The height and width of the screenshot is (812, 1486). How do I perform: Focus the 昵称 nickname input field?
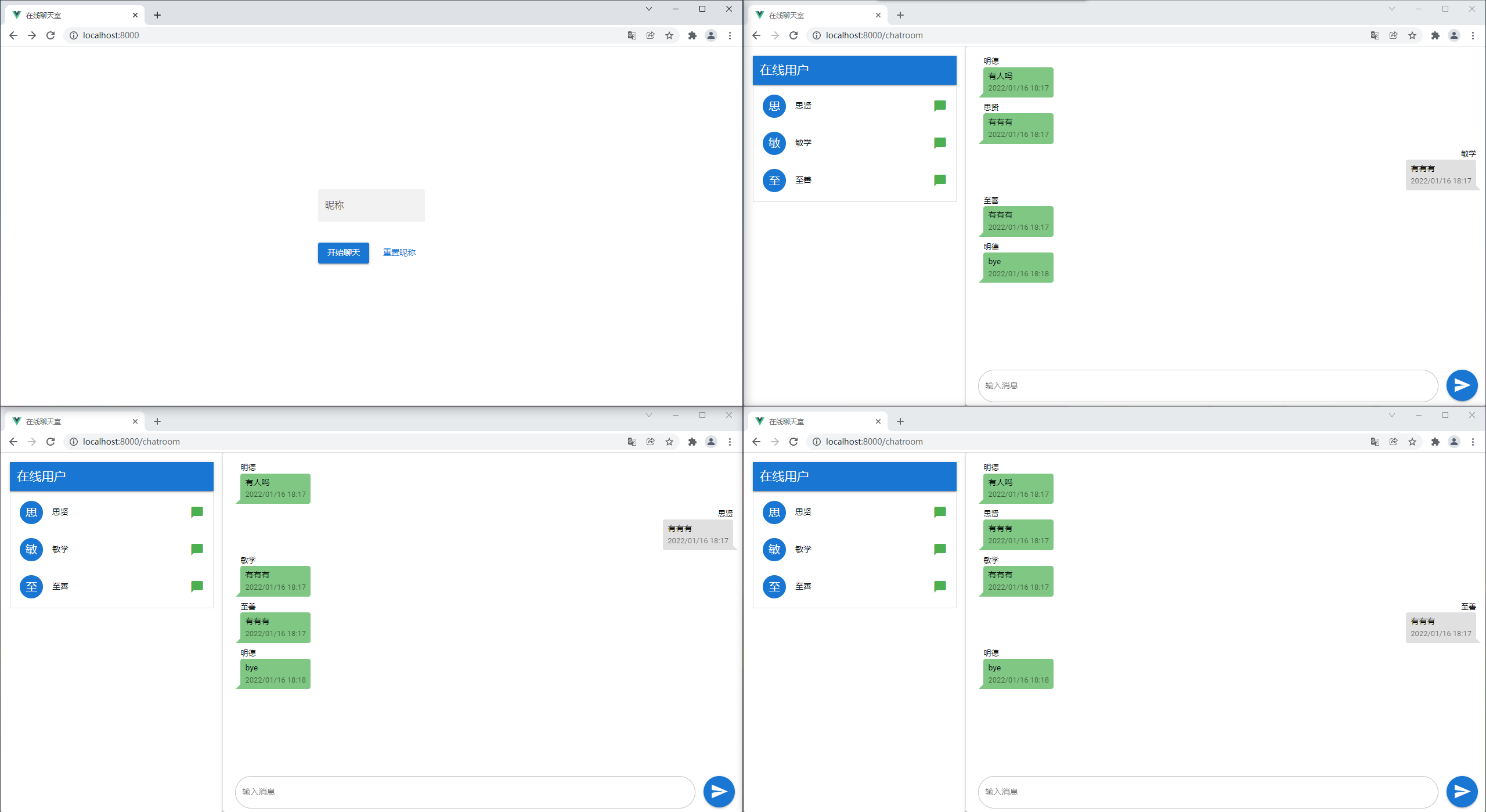tap(371, 205)
